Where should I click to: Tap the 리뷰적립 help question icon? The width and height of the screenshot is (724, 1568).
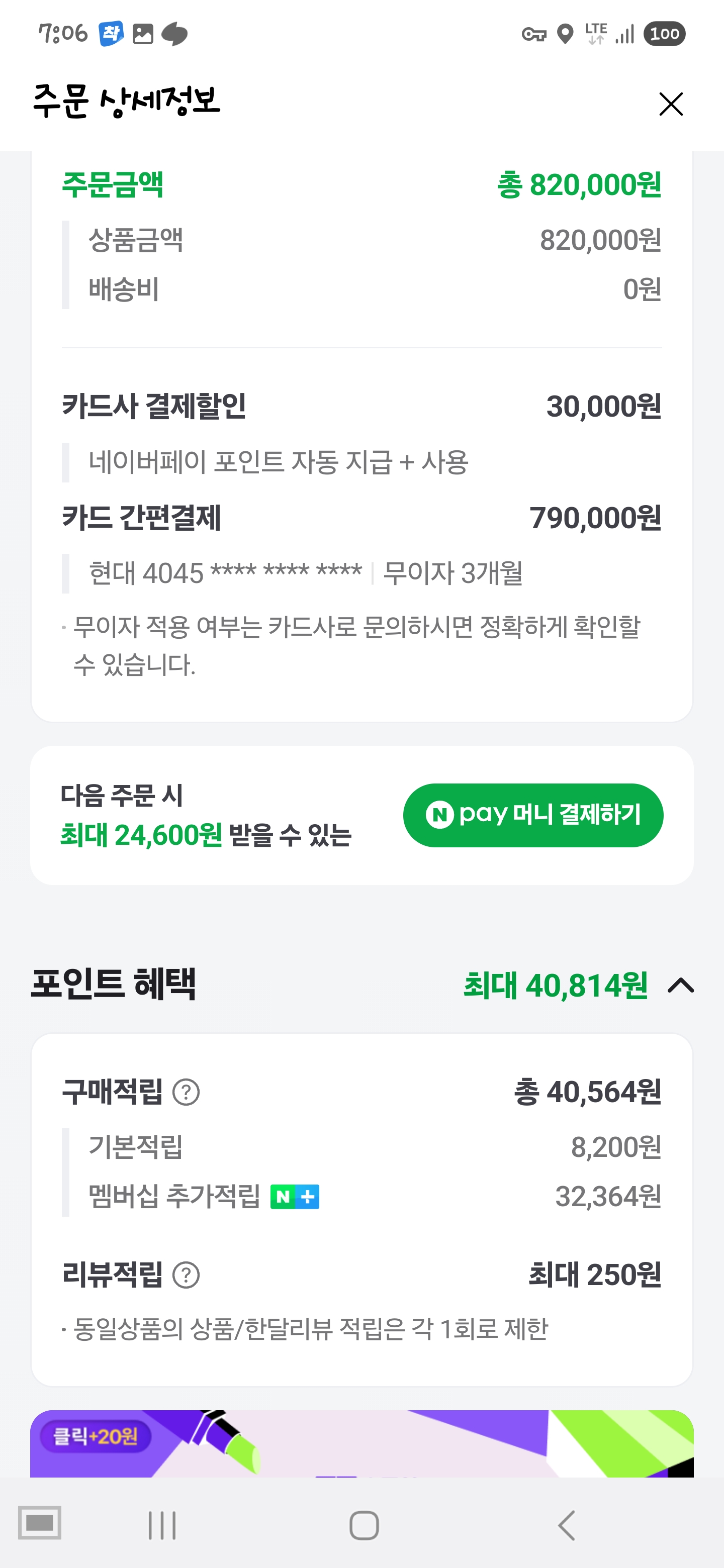[186, 1275]
